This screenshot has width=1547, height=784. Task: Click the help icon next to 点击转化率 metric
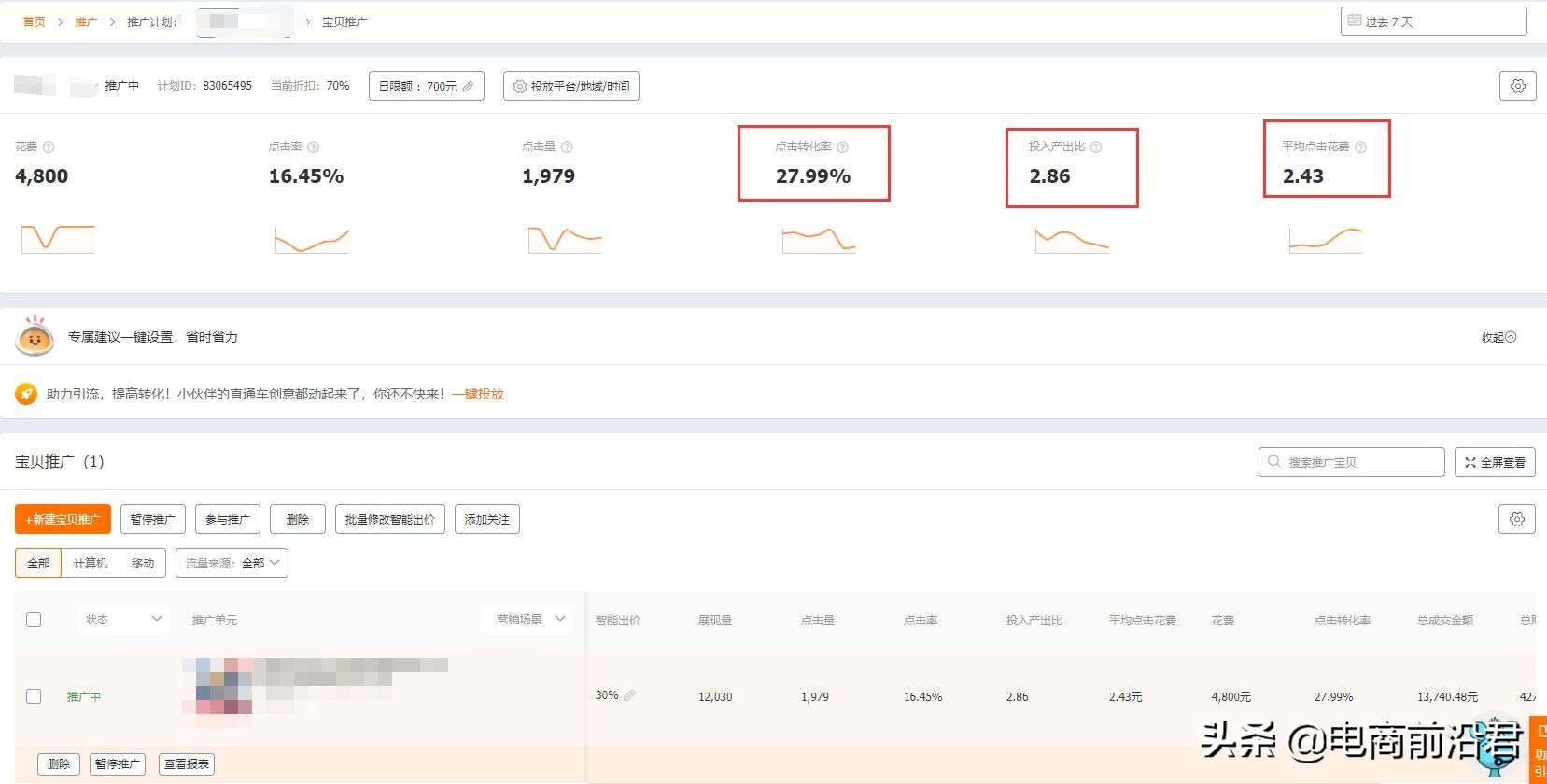pos(843,147)
